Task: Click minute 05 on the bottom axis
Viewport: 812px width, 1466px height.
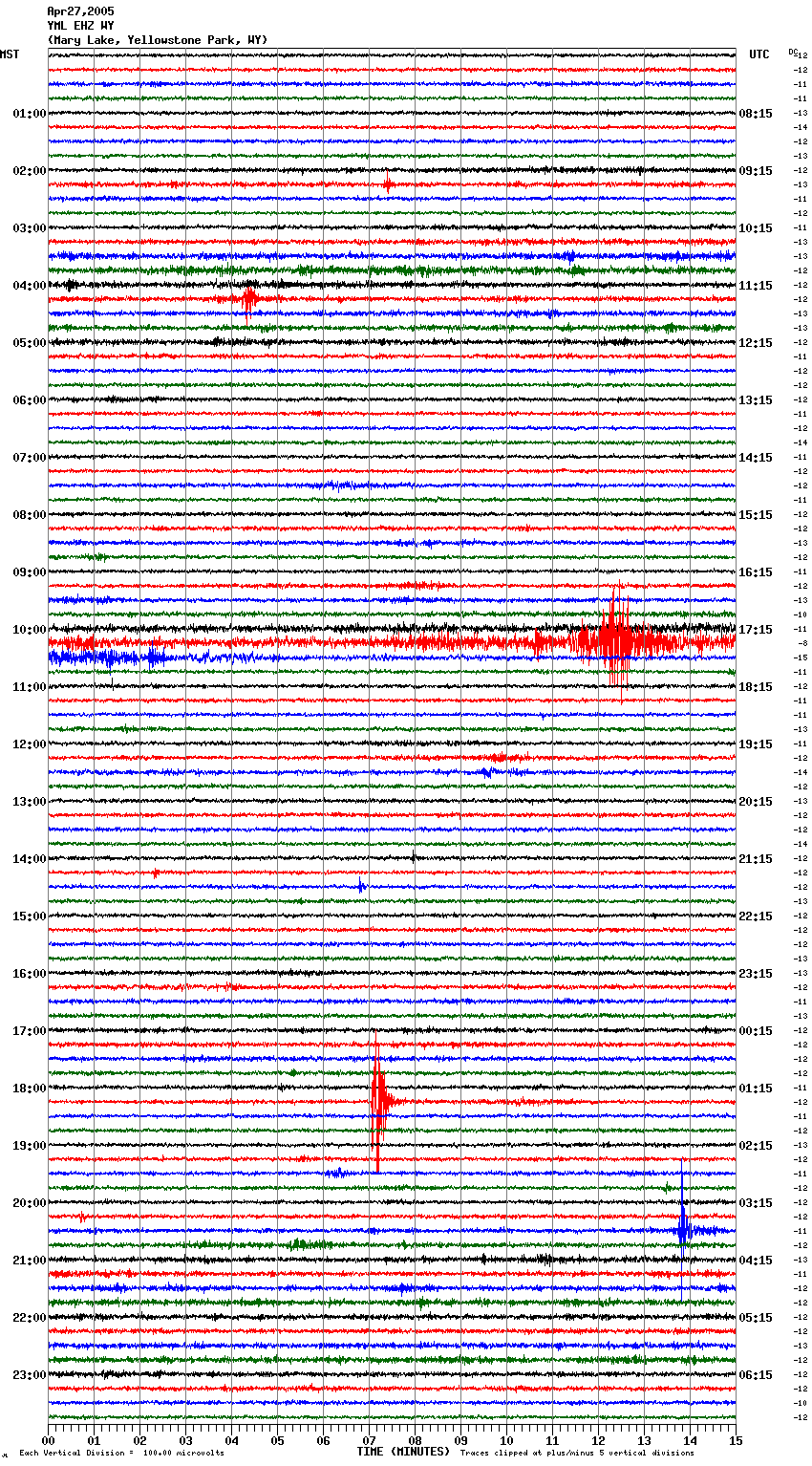Action: (278, 1440)
